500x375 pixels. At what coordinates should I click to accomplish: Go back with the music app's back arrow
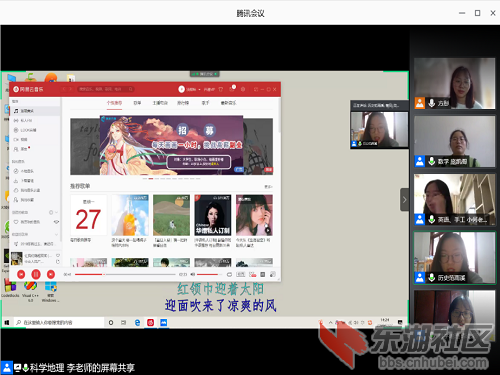[64, 89]
